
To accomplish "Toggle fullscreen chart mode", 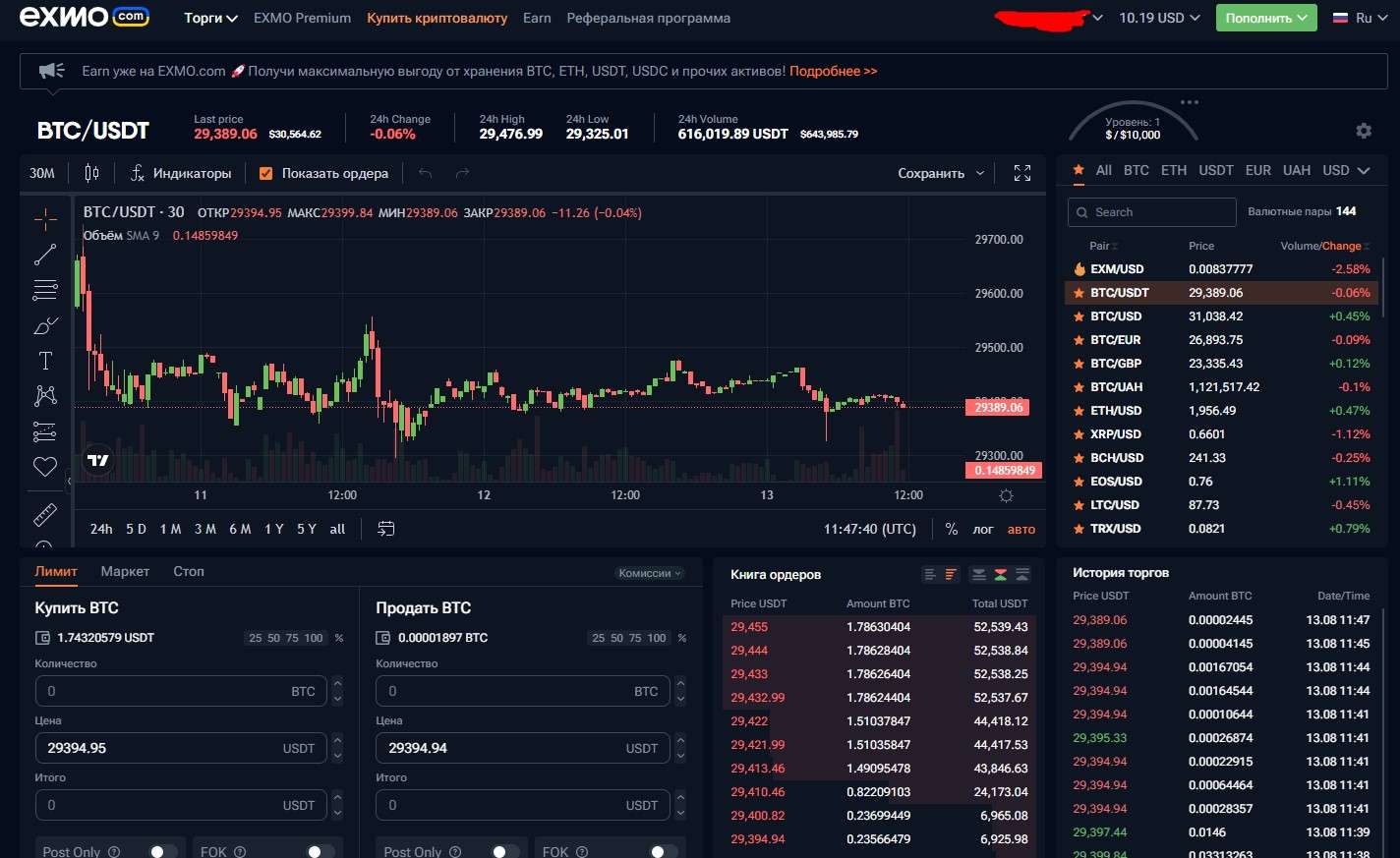I will pyautogui.click(x=1022, y=173).
